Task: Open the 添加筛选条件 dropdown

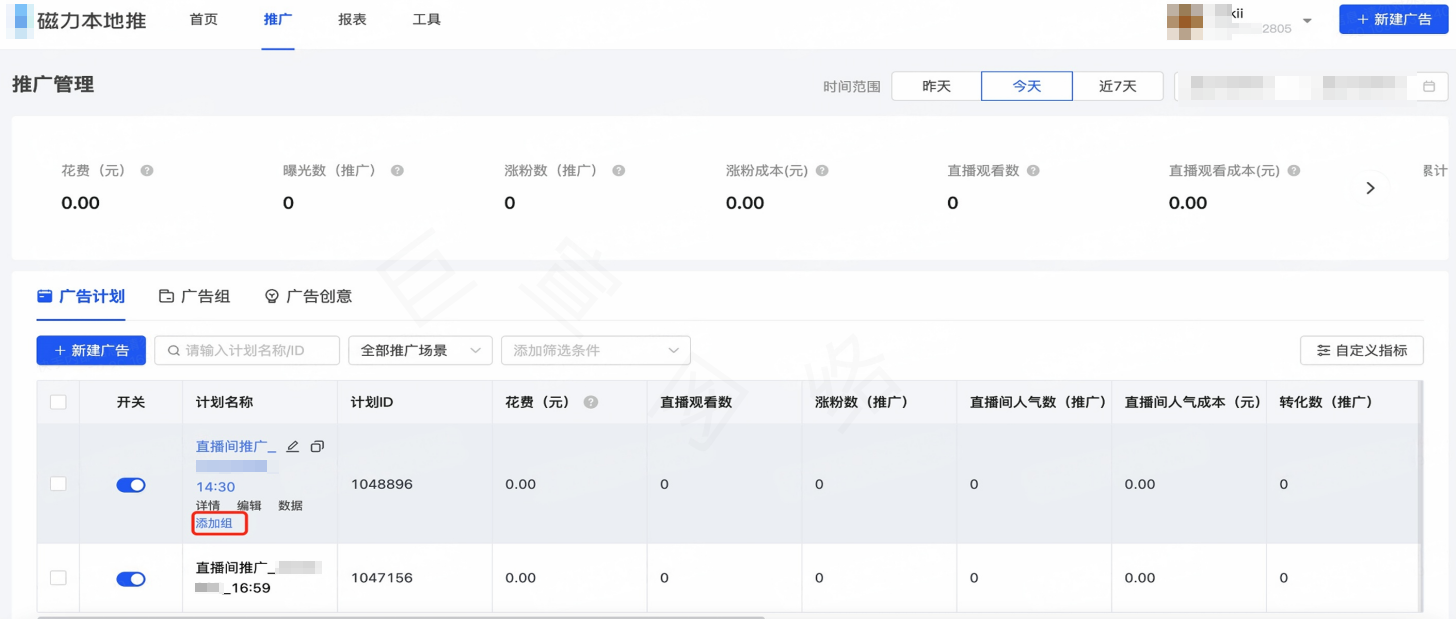Action: [x=595, y=350]
